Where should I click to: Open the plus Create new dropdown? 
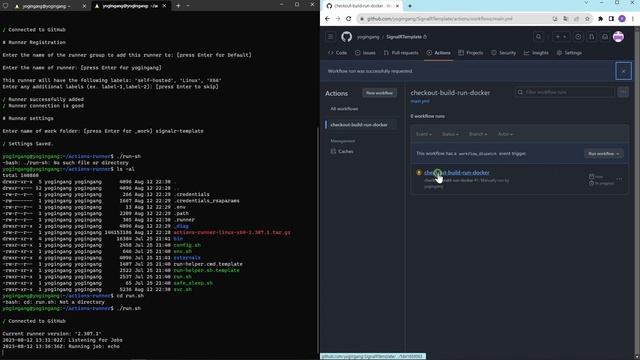(x=561, y=37)
